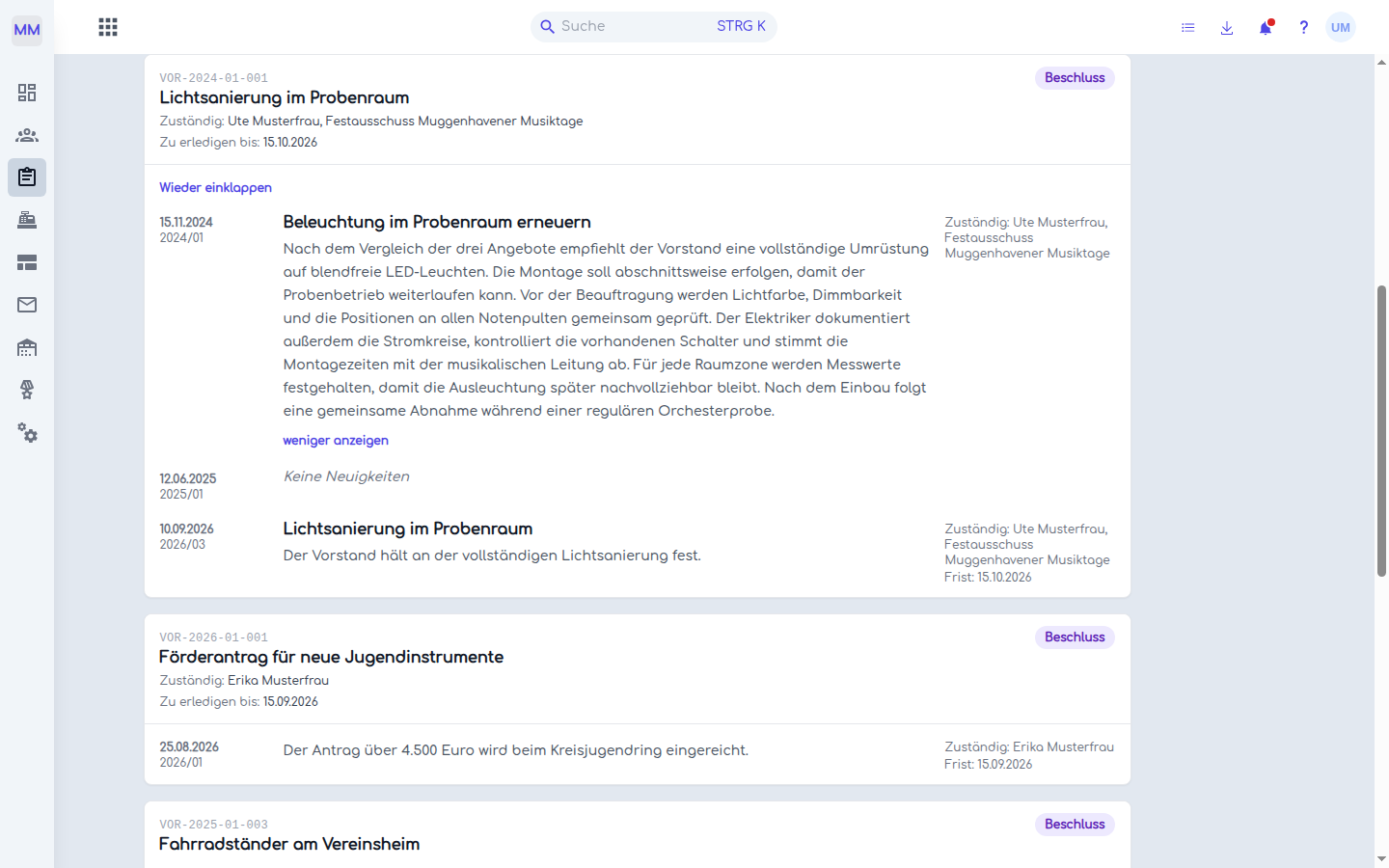The image size is (1389, 868).
Task: Open the settings gears icon in sidebar
Action: tap(27, 433)
